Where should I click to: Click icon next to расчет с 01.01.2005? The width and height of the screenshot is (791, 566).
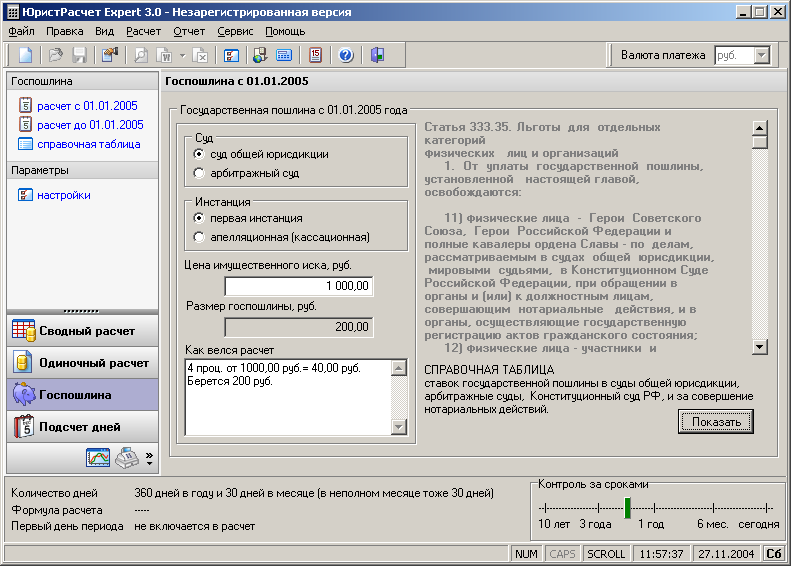click(25, 105)
